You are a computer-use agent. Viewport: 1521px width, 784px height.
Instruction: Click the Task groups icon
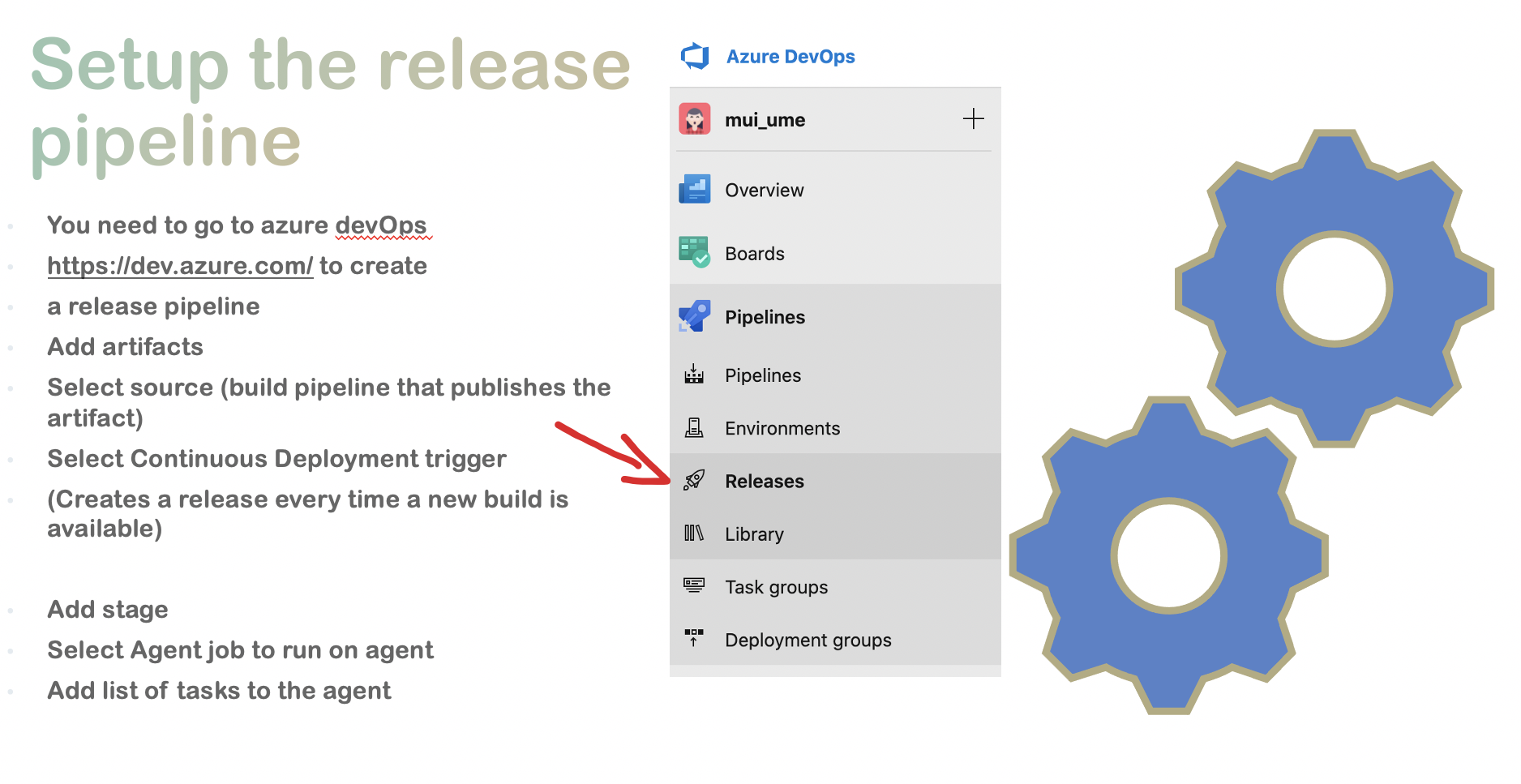(x=694, y=585)
